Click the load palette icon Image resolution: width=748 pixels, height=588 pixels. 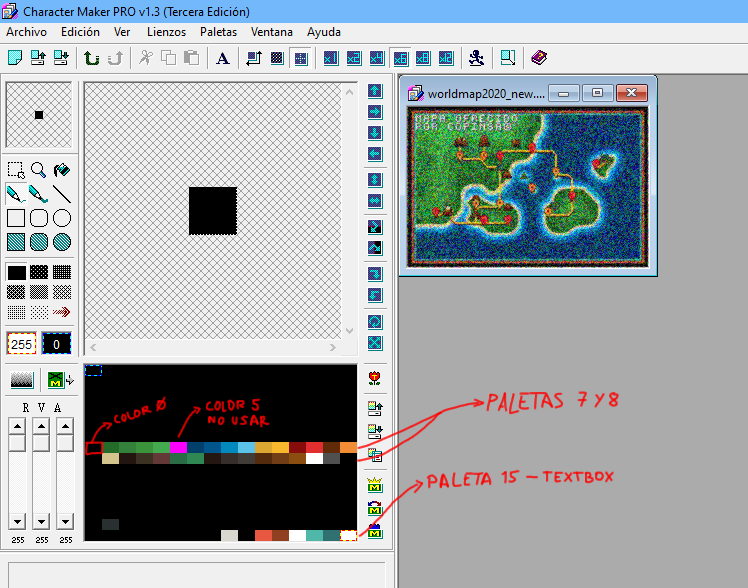coord(375,408)
